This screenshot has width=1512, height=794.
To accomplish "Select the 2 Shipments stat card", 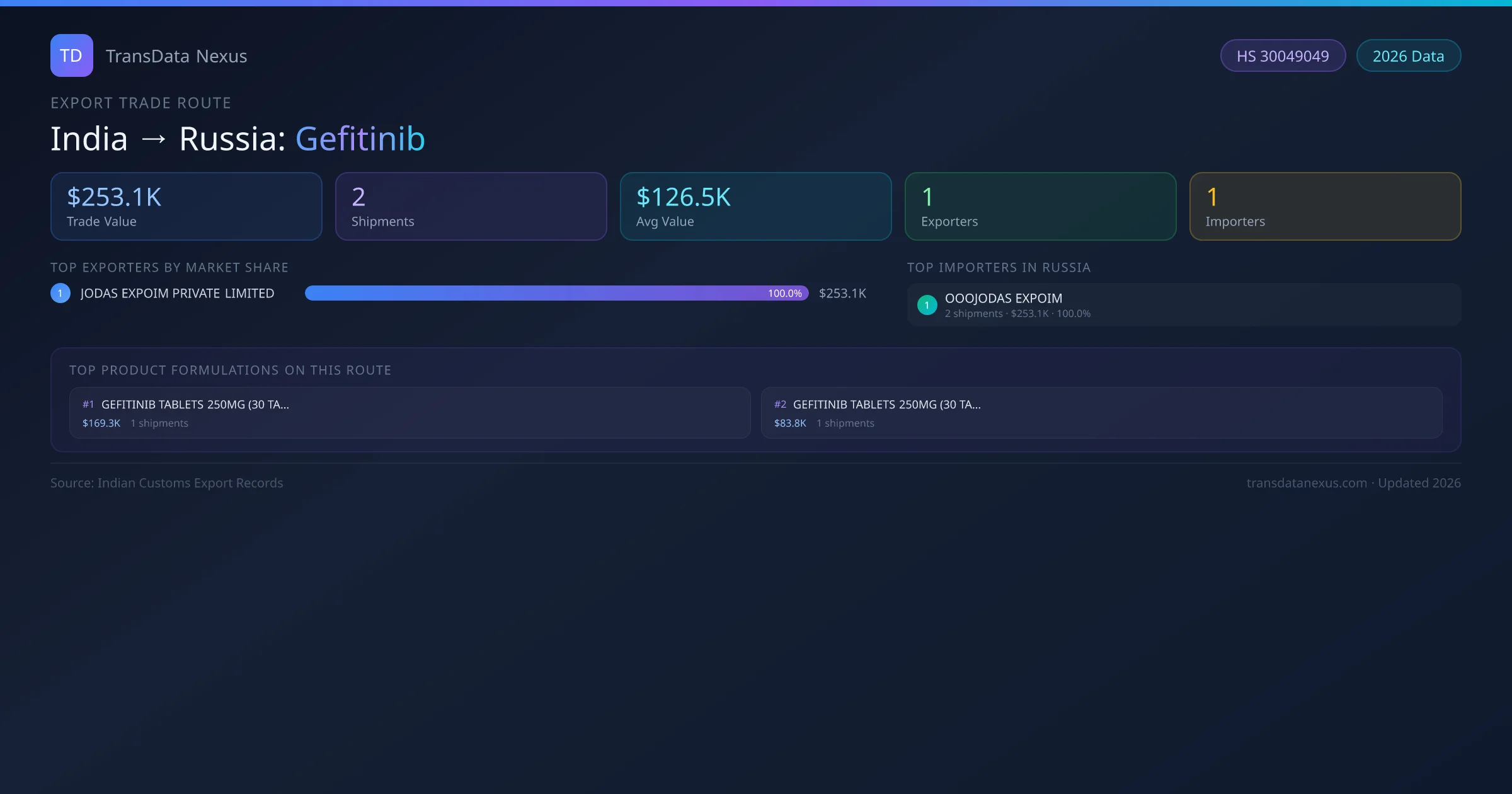I will point(471,207).
